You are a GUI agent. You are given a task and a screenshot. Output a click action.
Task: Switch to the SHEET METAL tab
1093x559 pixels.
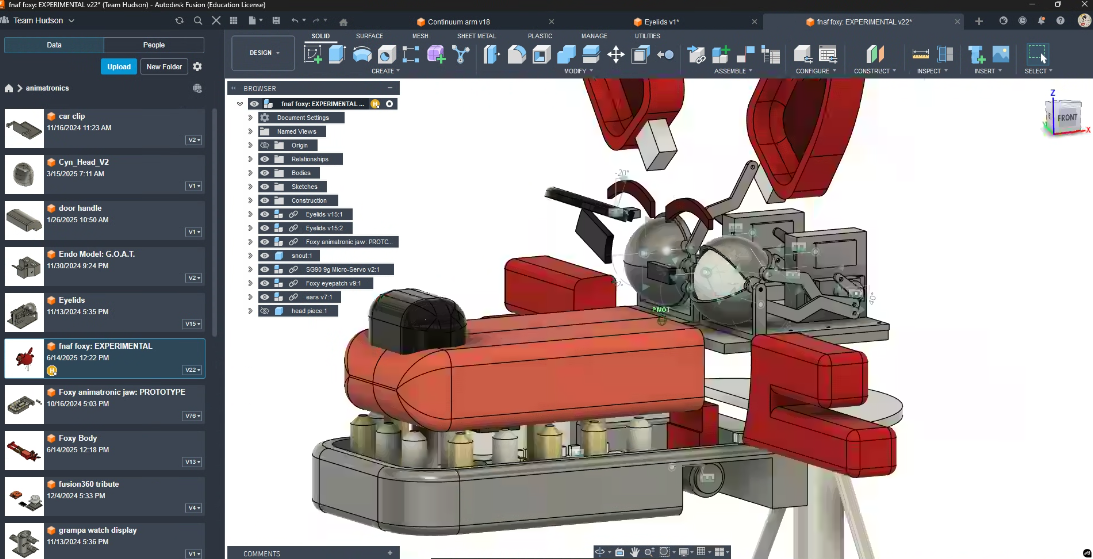(476, 36)
